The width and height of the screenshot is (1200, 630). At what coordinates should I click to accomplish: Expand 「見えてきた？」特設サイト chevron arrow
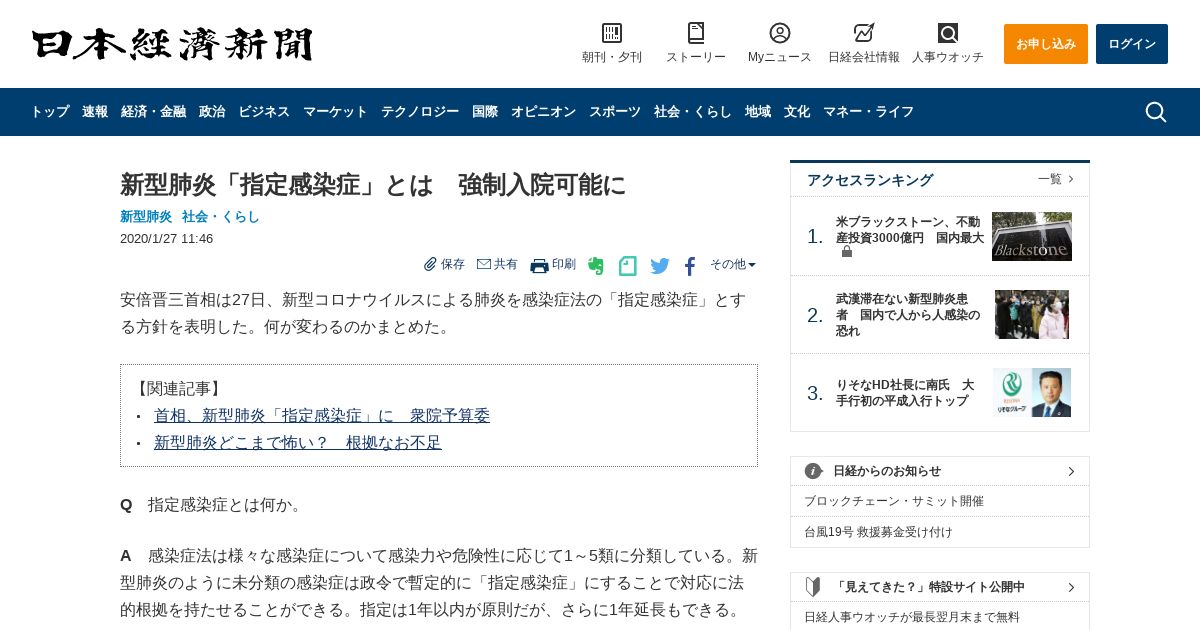[1071, 587]
